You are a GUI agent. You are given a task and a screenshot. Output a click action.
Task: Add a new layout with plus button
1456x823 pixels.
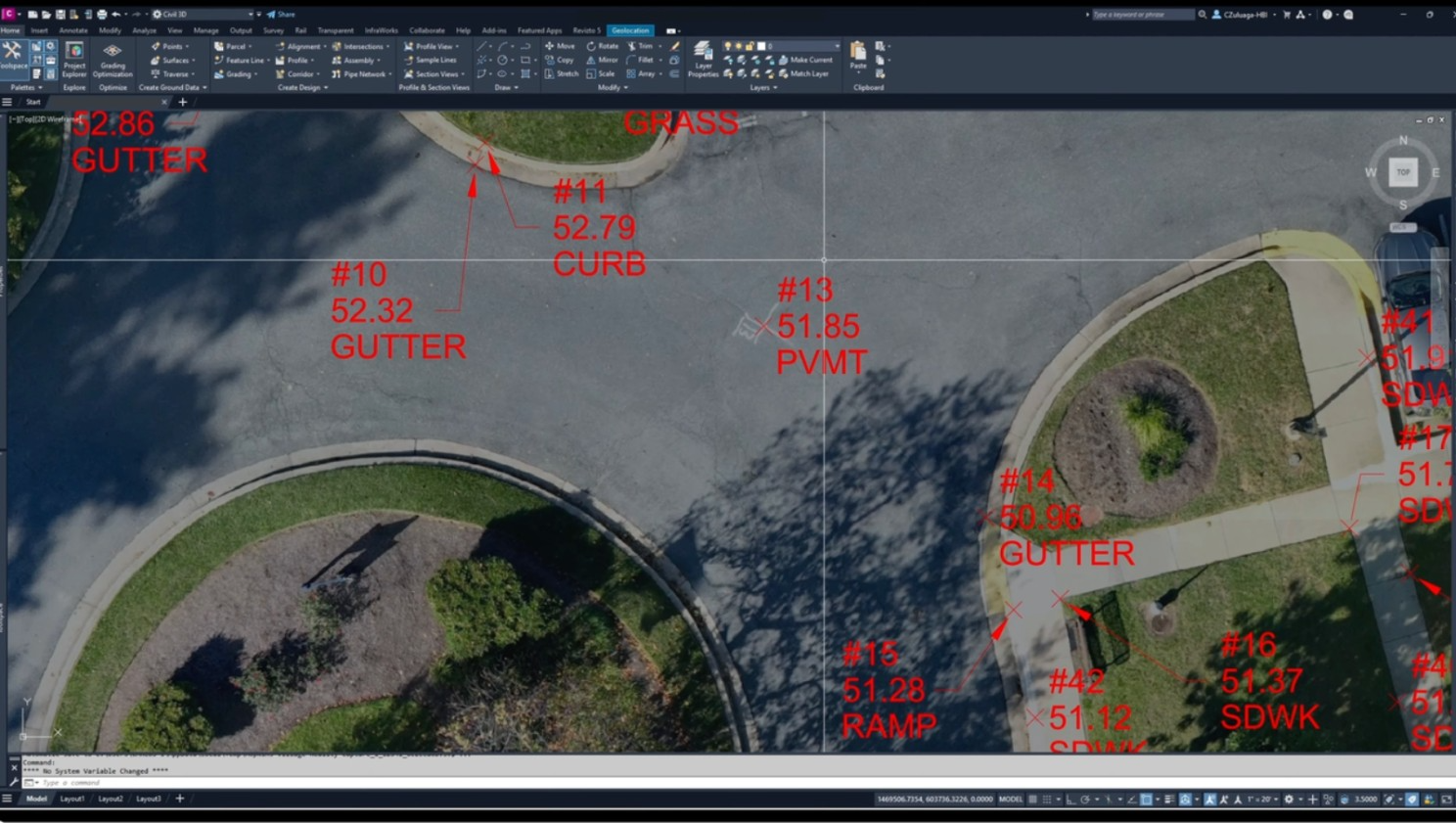pyautogui.click(x=180, y=799)
